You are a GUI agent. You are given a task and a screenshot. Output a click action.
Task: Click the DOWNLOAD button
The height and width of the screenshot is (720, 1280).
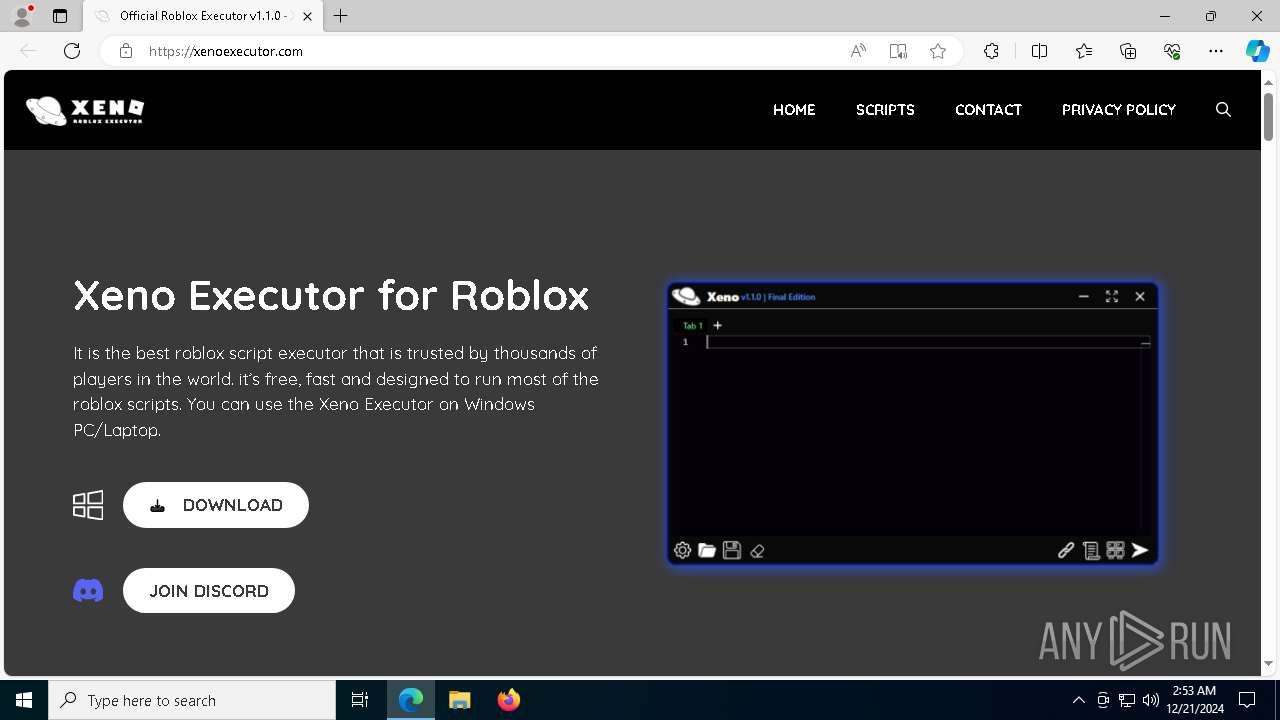pyautogui.click(x=216, y=505)
